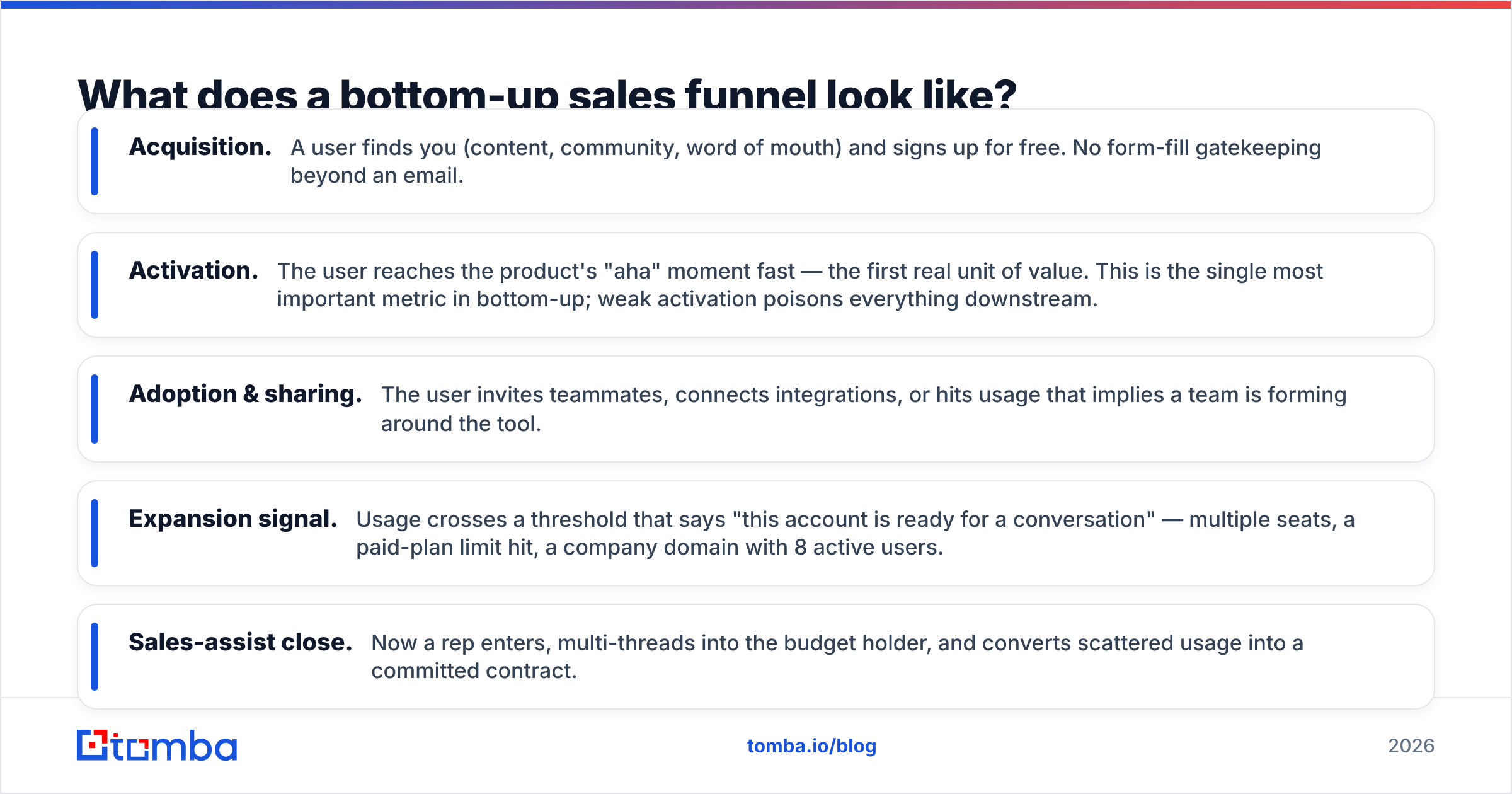The height and width of the screenshot is (794, 1512).
Task: Click the tomba logo in the footer
Action: (x=157, y=745)
